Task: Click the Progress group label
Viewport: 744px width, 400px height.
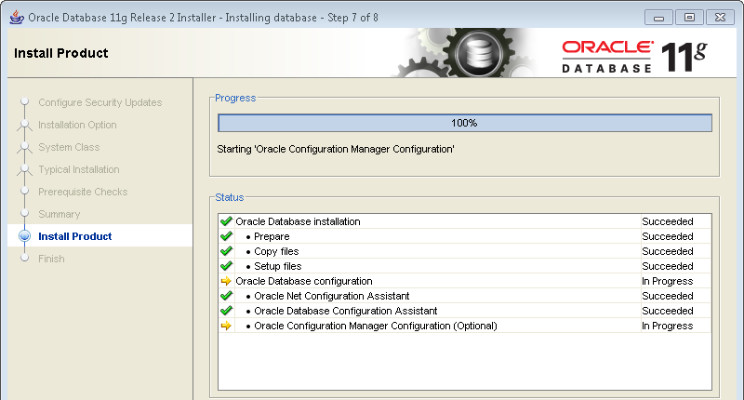Action: [235, 98]
